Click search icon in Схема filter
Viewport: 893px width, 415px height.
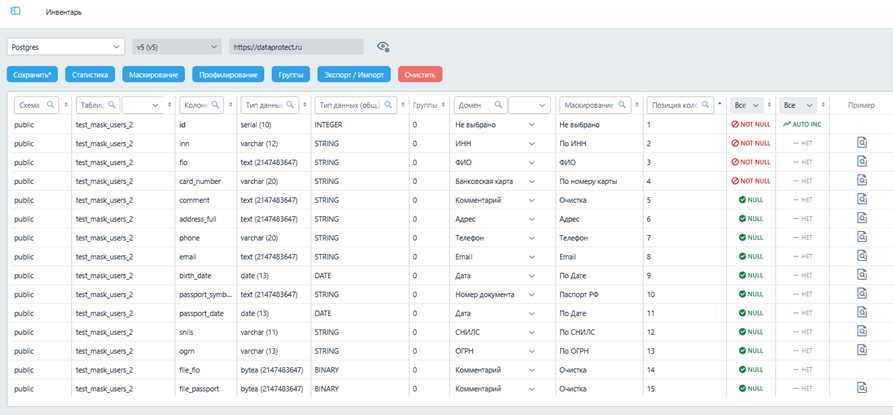click(x=51, y=105)
